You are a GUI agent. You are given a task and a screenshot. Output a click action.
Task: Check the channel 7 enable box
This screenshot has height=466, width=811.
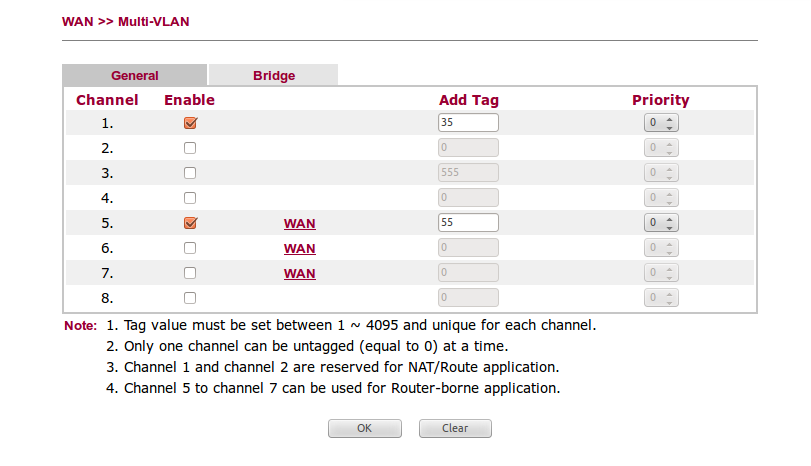pos(190,273)
